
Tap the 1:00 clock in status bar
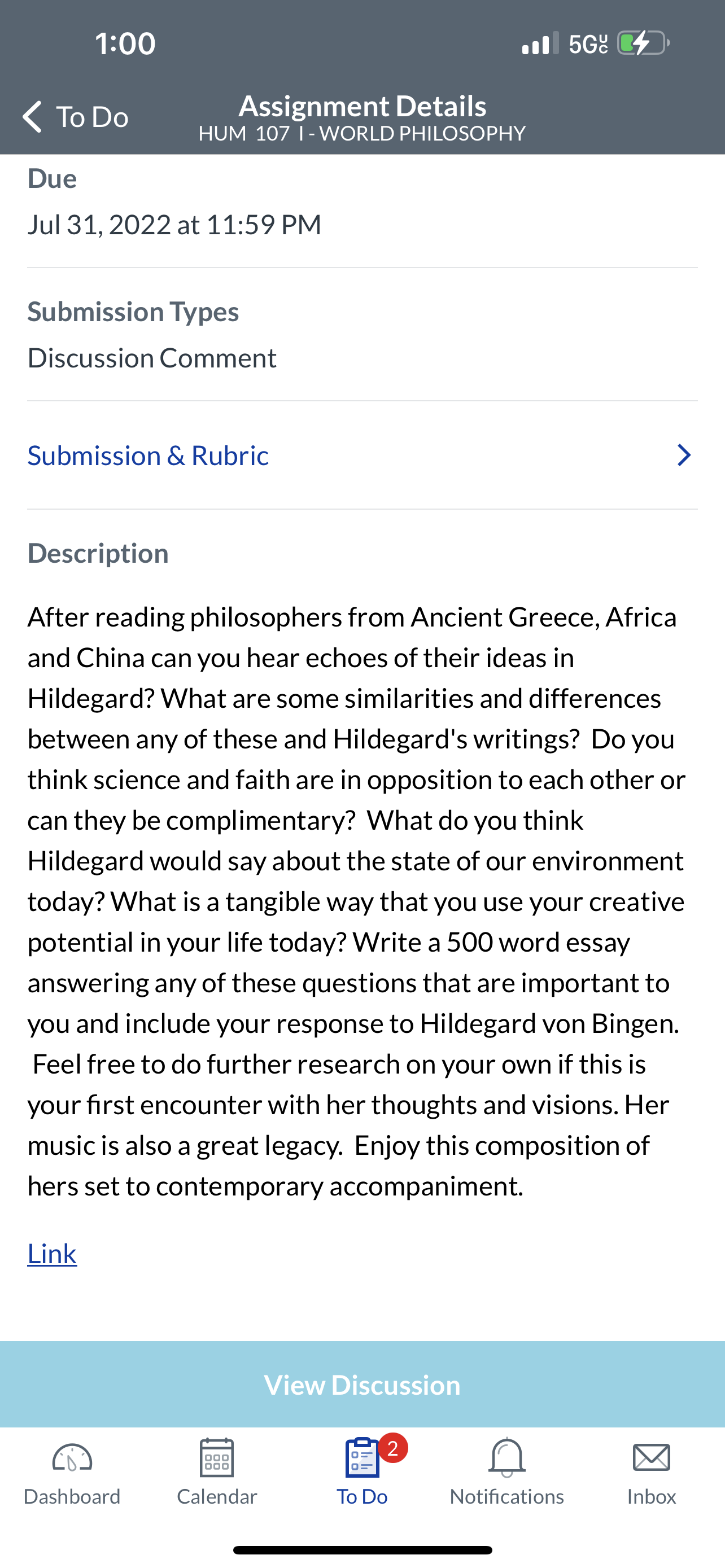pos(125,43)
